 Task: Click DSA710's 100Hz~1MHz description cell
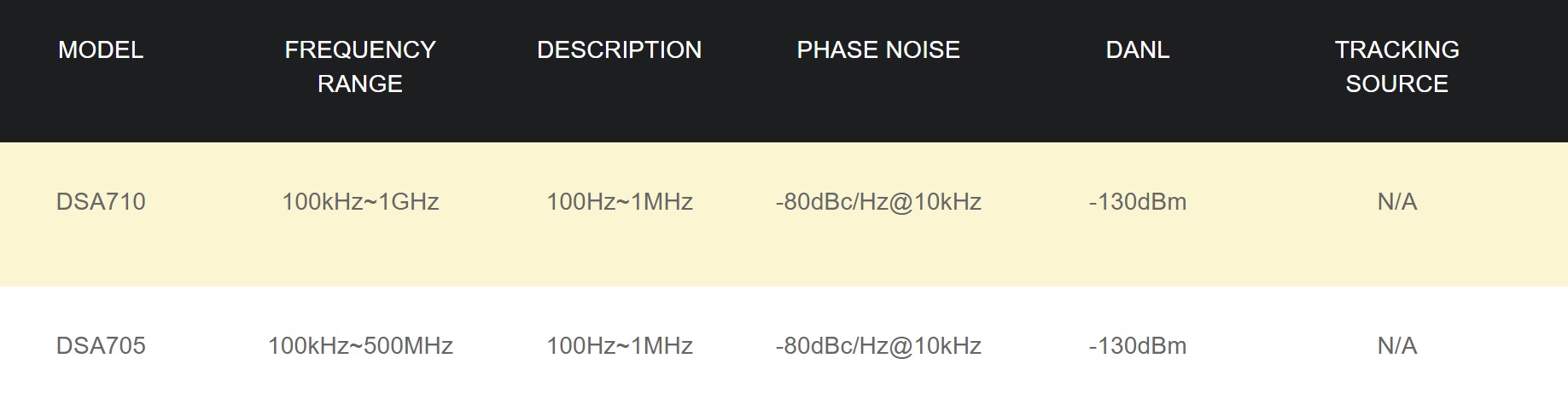pos(620,202)
